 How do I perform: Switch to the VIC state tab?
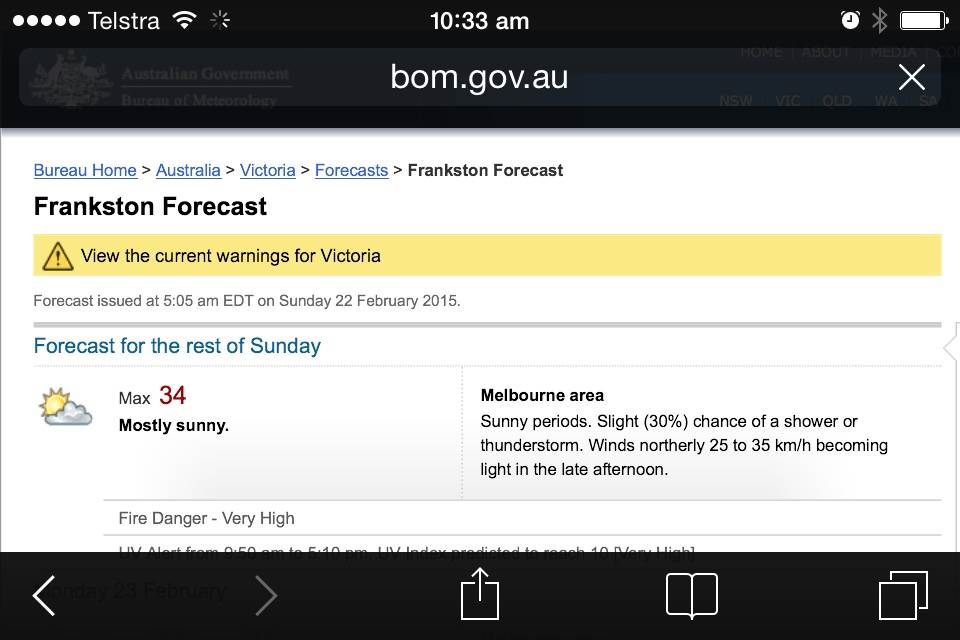(787, 101)
